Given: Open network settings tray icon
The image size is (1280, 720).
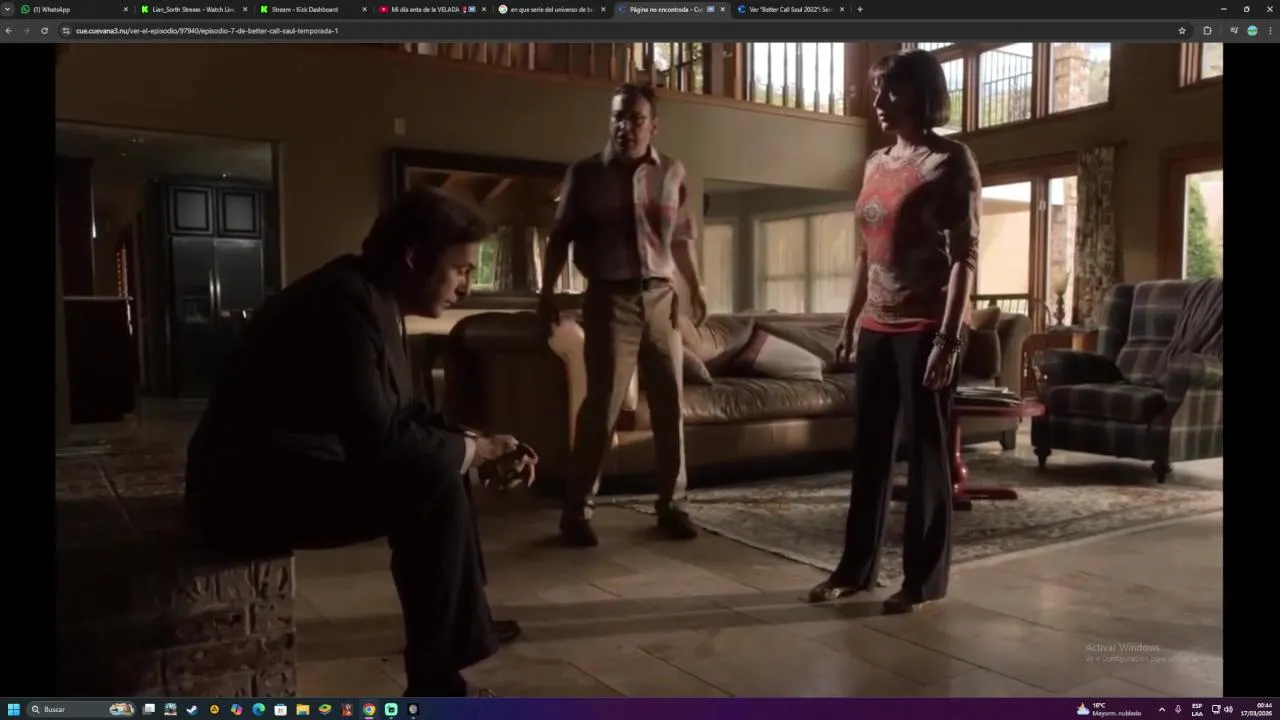Looking at the screenshot, I should pos(1216,709).
